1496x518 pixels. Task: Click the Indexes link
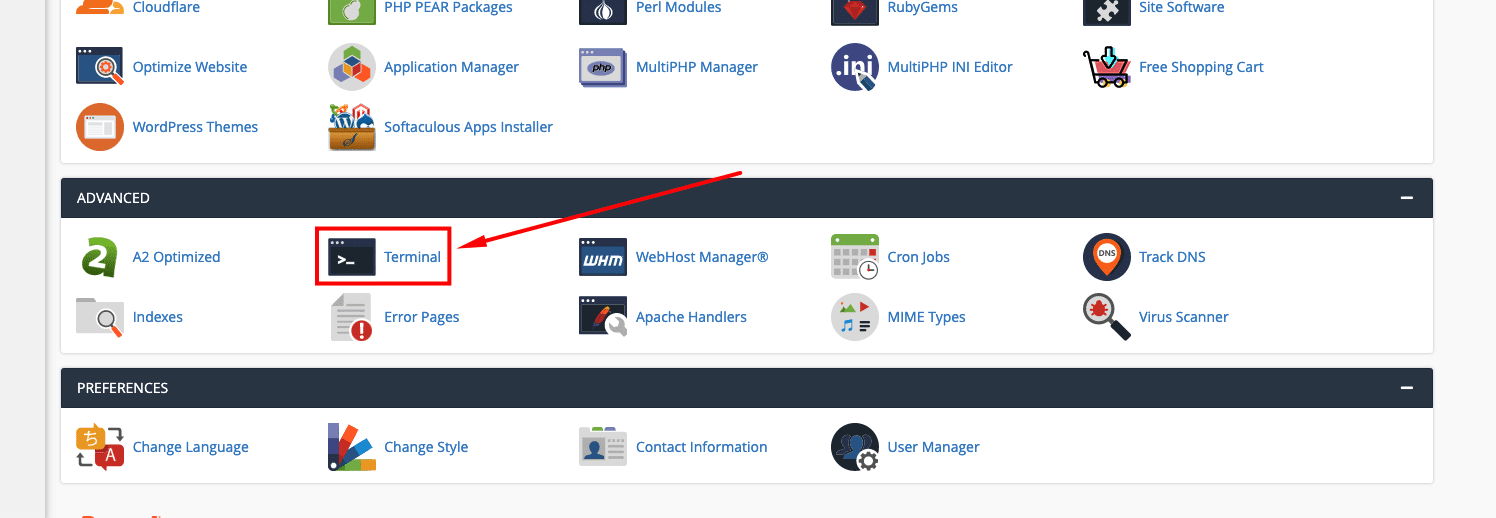[157, 317]
